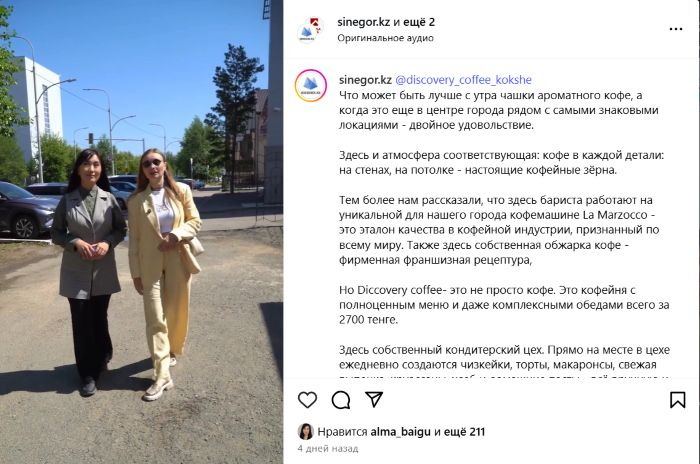
Task: Open the alma_baigu profile from likes
Action: tap(400, 432)
